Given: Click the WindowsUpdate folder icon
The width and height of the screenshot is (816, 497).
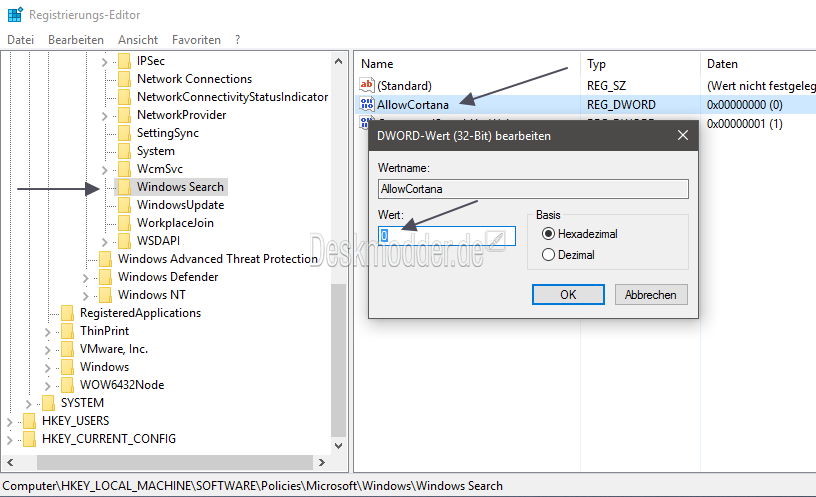Looking at the screenshot, I should click(x=124, y=205).
